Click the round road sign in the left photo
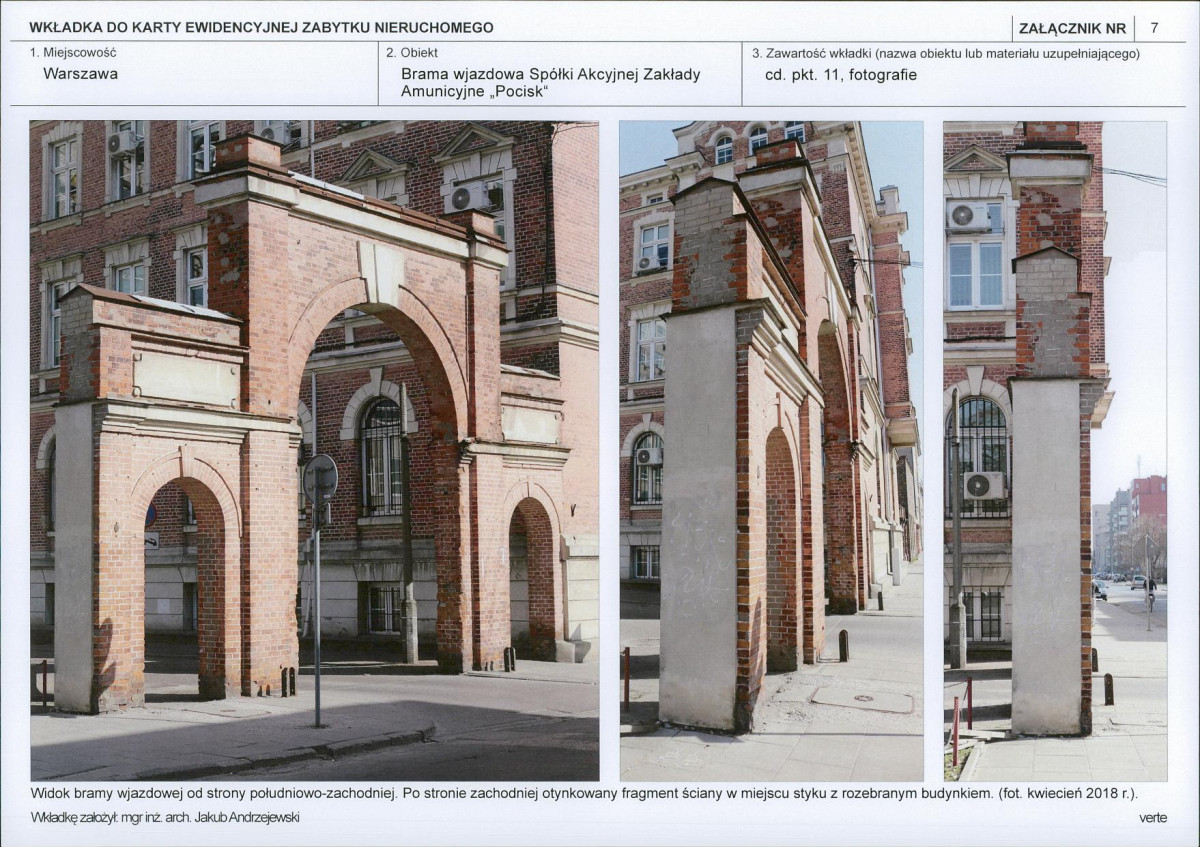Screen dimensions: 1200x847 320,479
